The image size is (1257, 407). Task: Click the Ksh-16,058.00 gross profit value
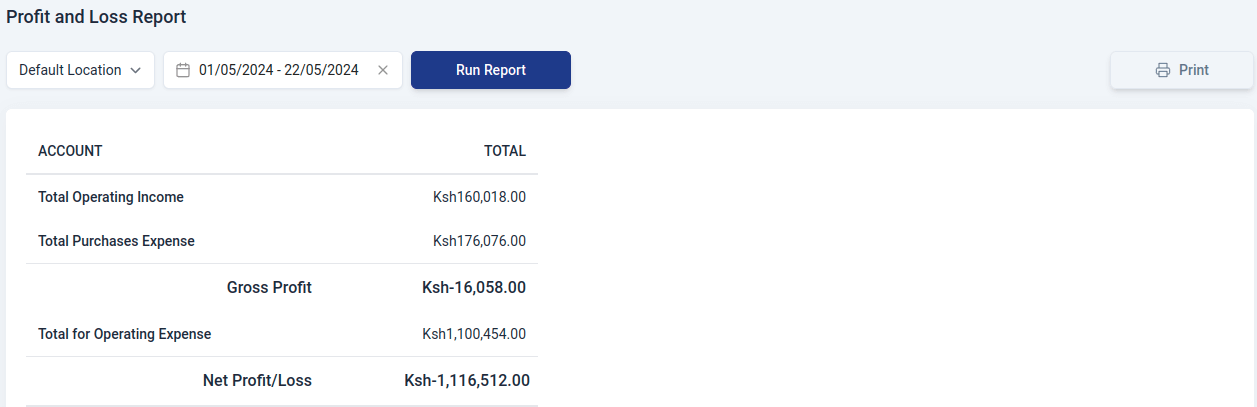(x=474, y=288)
